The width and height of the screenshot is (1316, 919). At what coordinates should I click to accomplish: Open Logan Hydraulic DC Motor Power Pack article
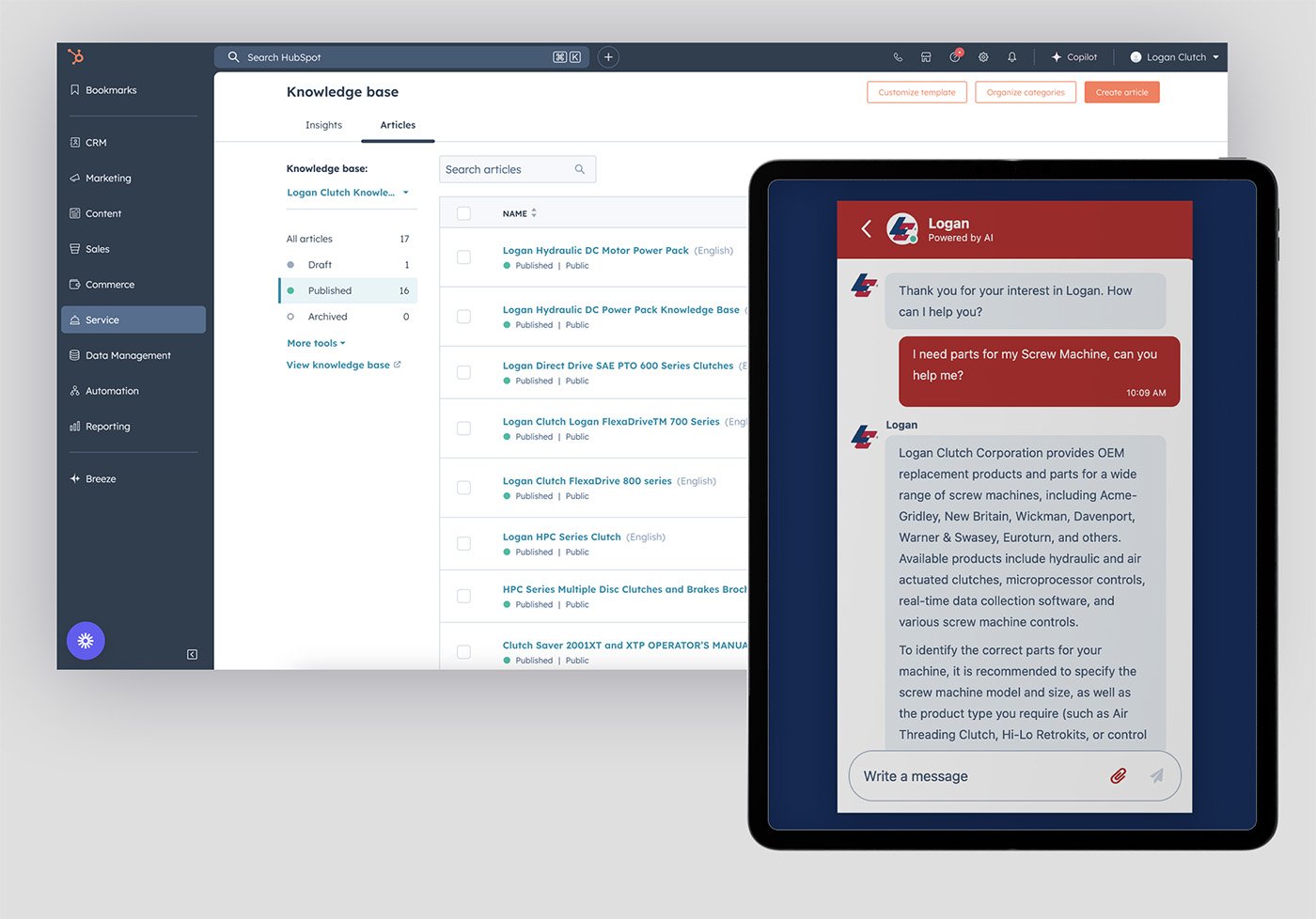click(x=595, y=251)
